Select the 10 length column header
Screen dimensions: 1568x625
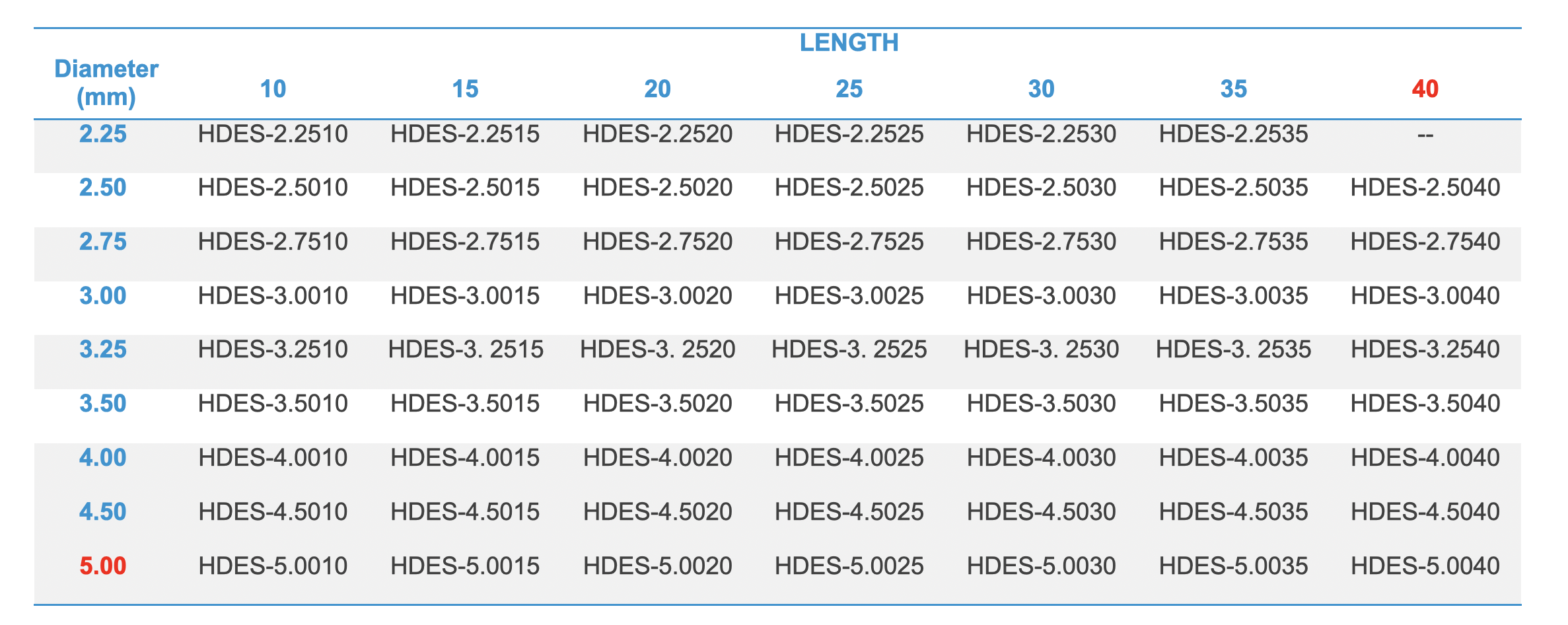click(x=273, y=89)
